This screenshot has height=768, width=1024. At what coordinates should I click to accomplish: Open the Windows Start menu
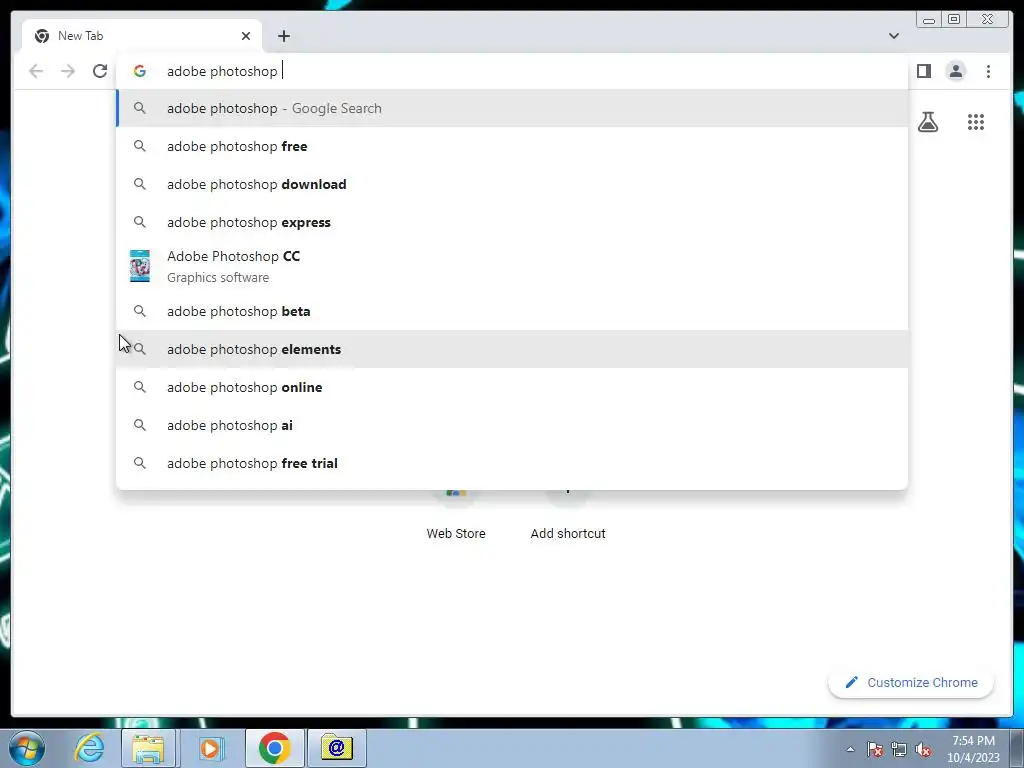[26, 748]
